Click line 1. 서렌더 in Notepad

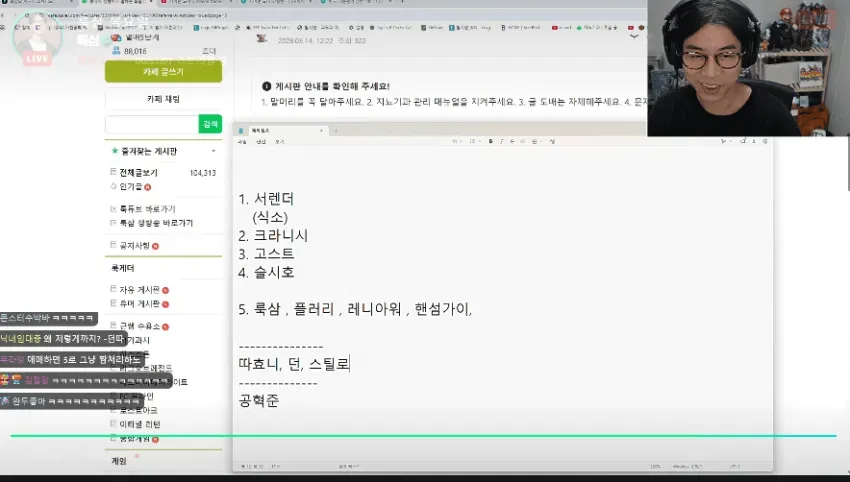266,198
